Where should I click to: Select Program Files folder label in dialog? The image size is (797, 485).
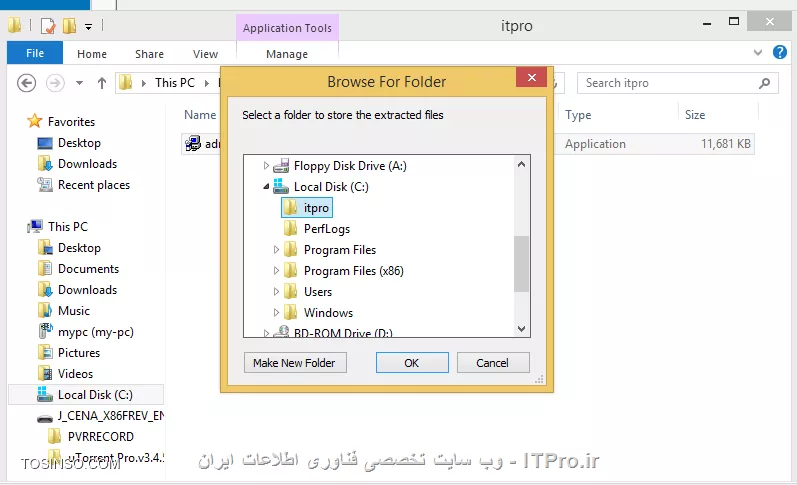(x=340, y=250)
